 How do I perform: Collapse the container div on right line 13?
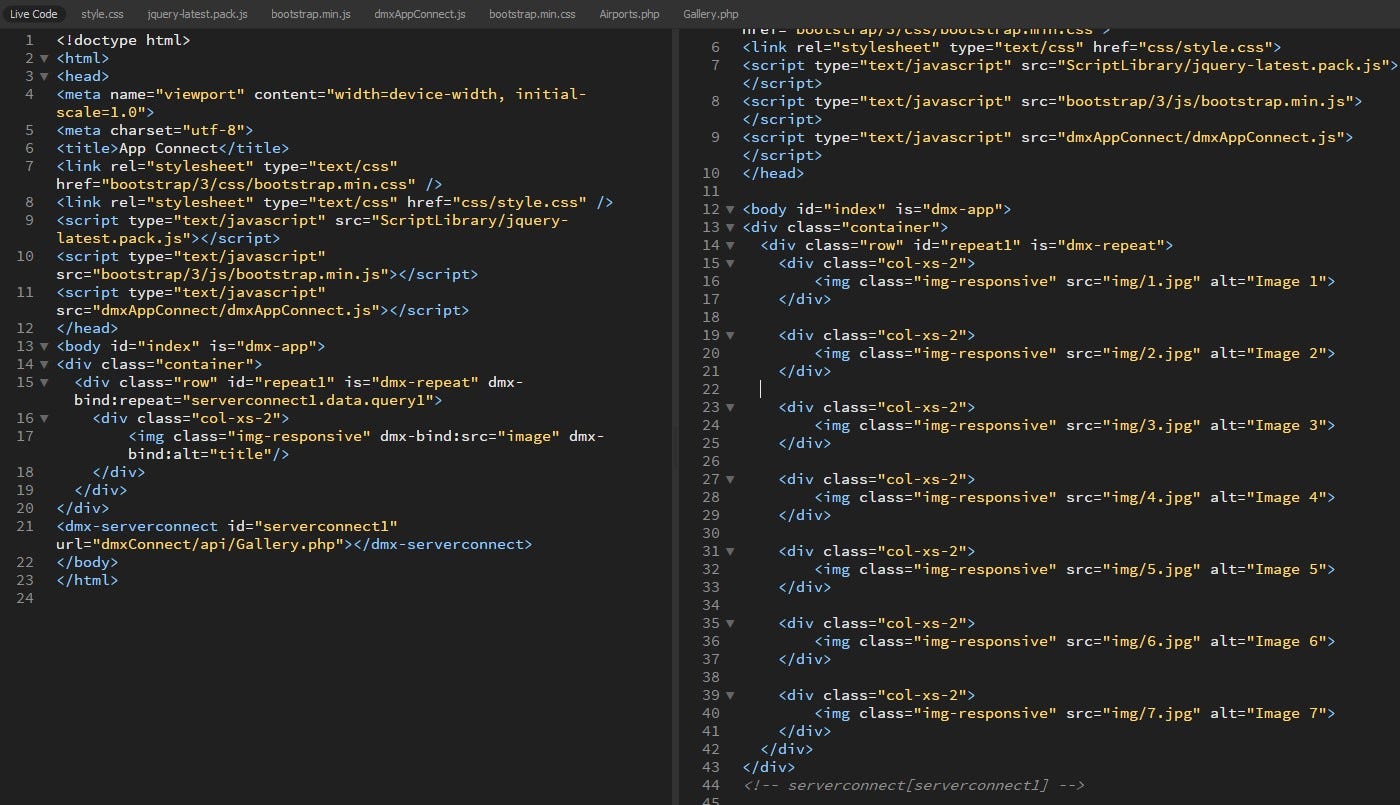coord(730,228)
